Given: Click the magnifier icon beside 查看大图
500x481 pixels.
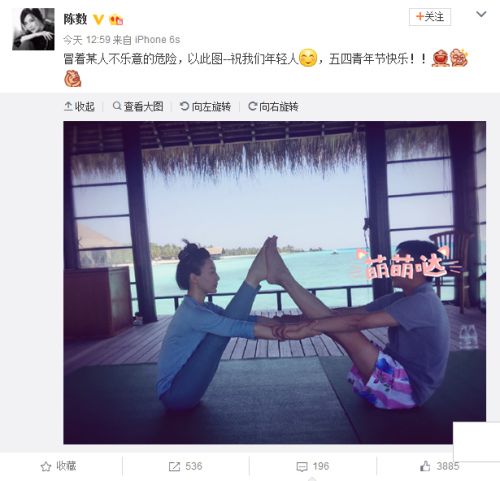Looking at the screenshot, I should pos(117,106).
